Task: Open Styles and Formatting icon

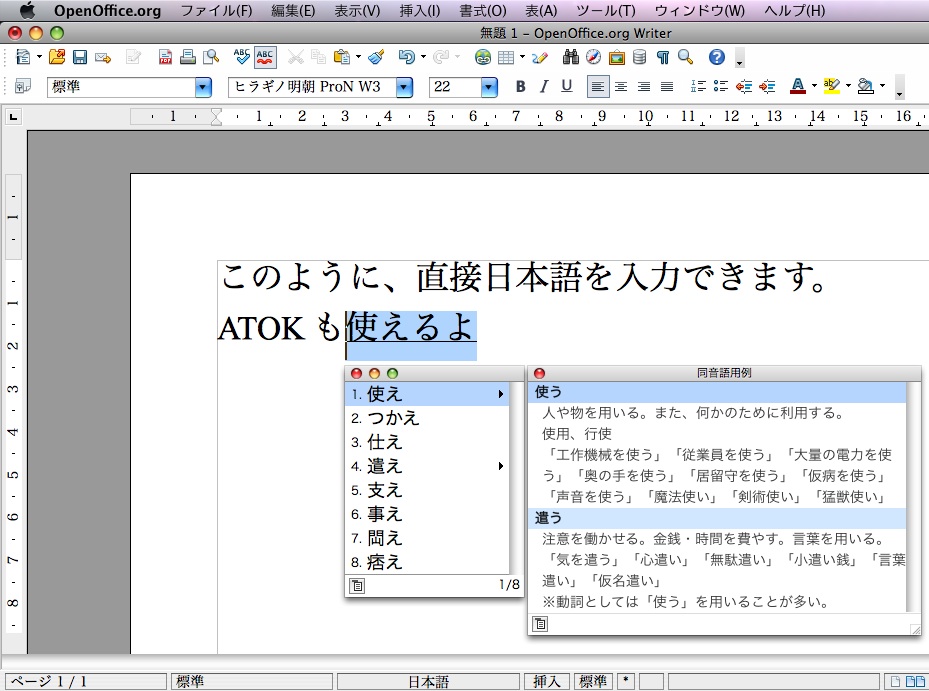Action: (x=23, y=87)
